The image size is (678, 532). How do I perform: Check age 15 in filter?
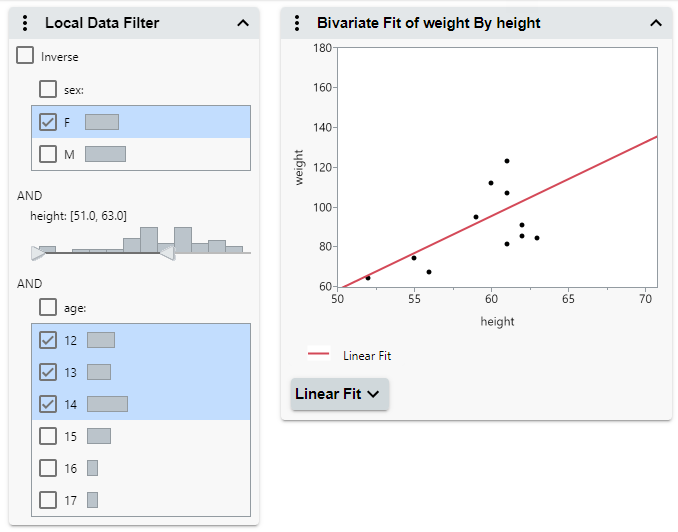point(48,436)
